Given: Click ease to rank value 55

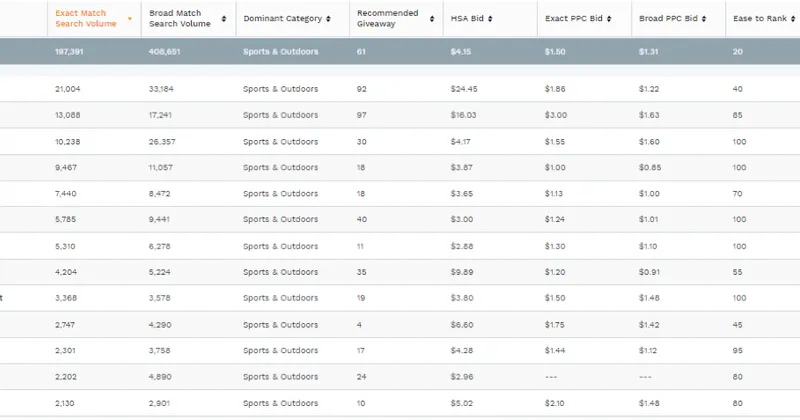Looking at the screenshot, I should coord(737,272).
